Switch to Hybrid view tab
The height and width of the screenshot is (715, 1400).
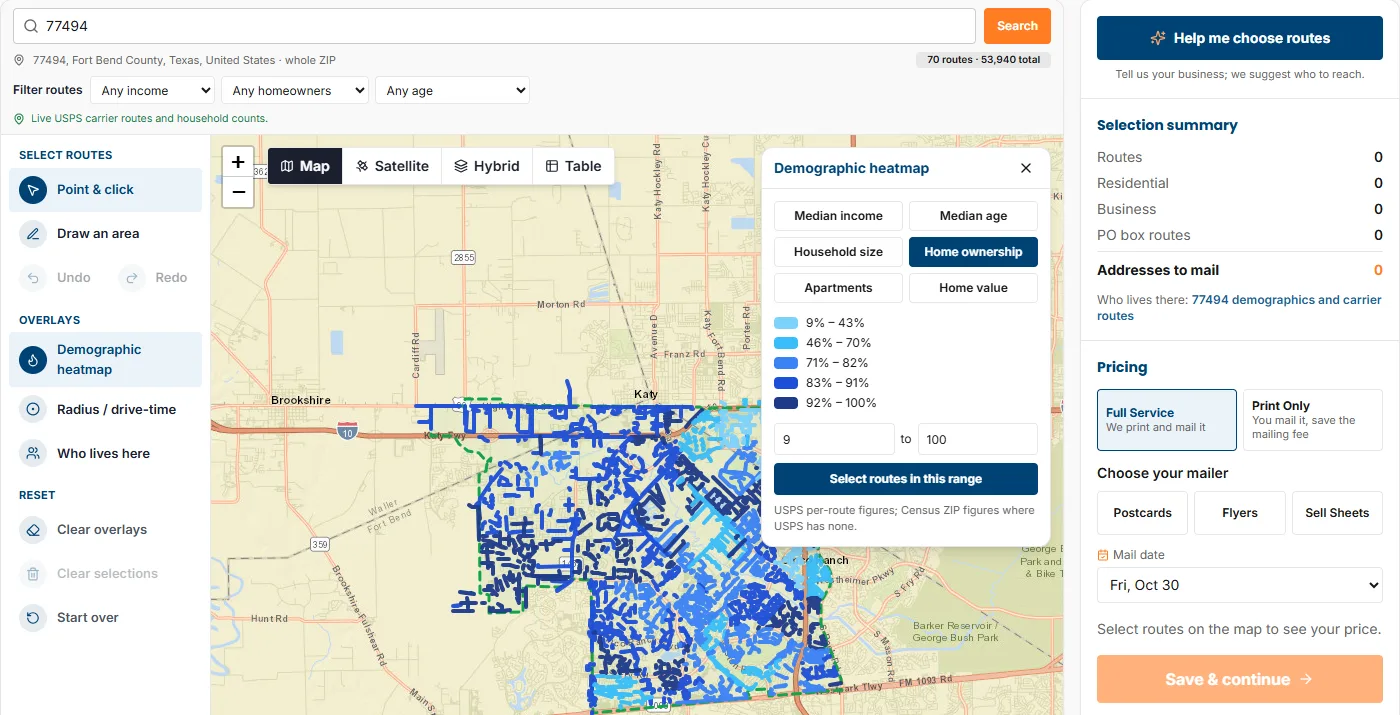(487, 166)
